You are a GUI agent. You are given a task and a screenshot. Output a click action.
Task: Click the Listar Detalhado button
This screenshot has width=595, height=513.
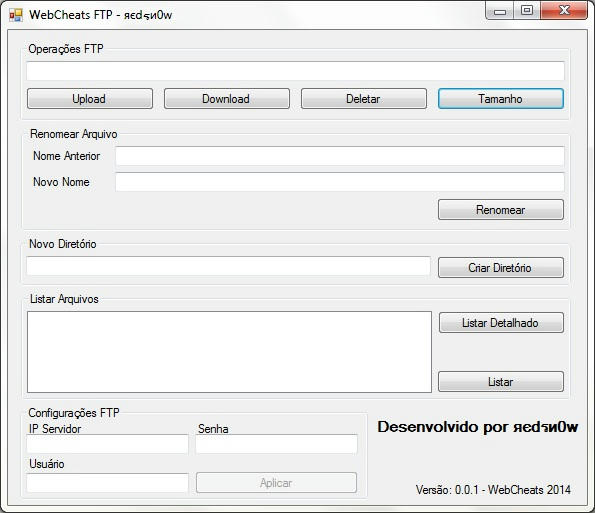[501, 323]
